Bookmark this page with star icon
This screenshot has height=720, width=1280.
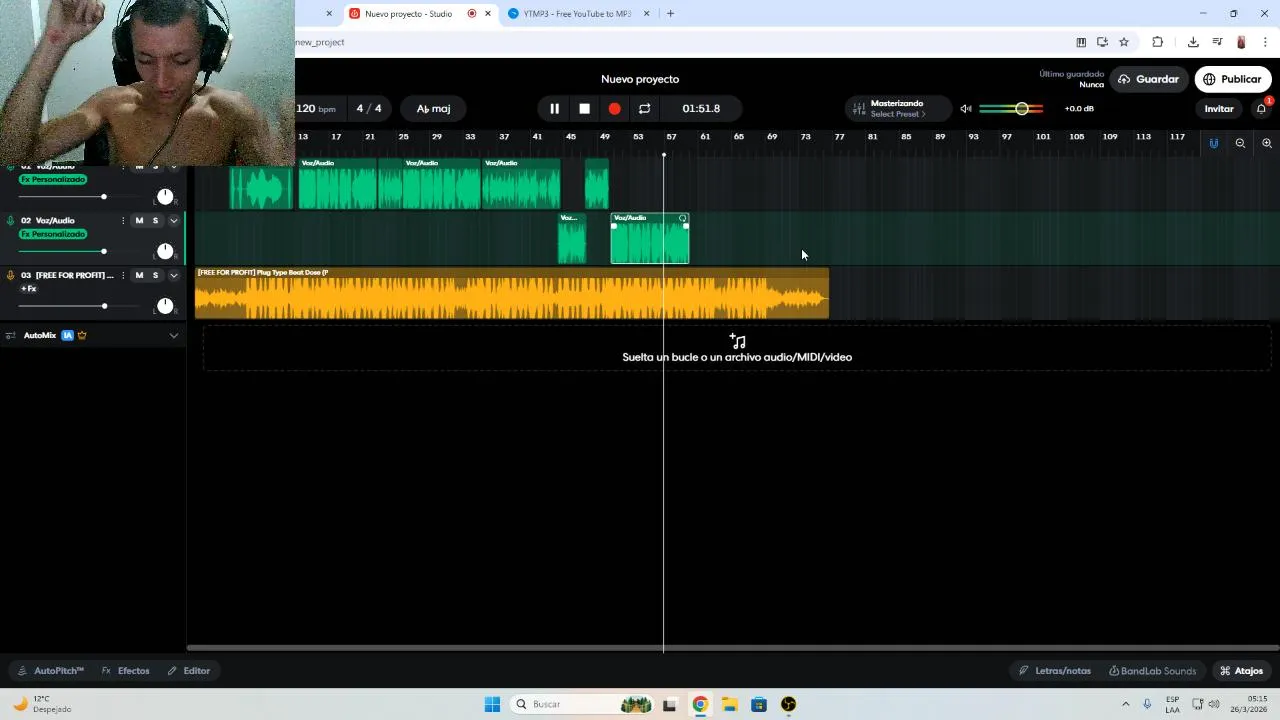(1124, 42)
